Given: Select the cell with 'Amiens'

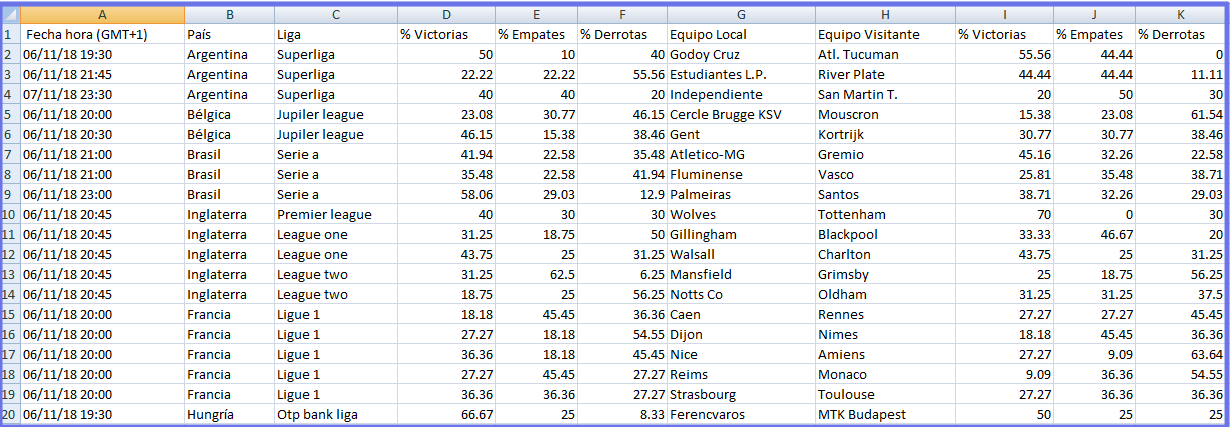Looking at the screenshot, I should (x=885, y=354).
